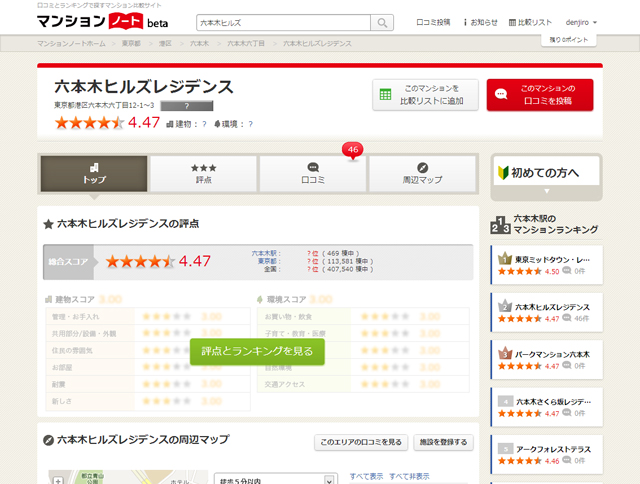640x484 pixels.
Task: Click the star icon beside の評点 heading
Action: 49,224
